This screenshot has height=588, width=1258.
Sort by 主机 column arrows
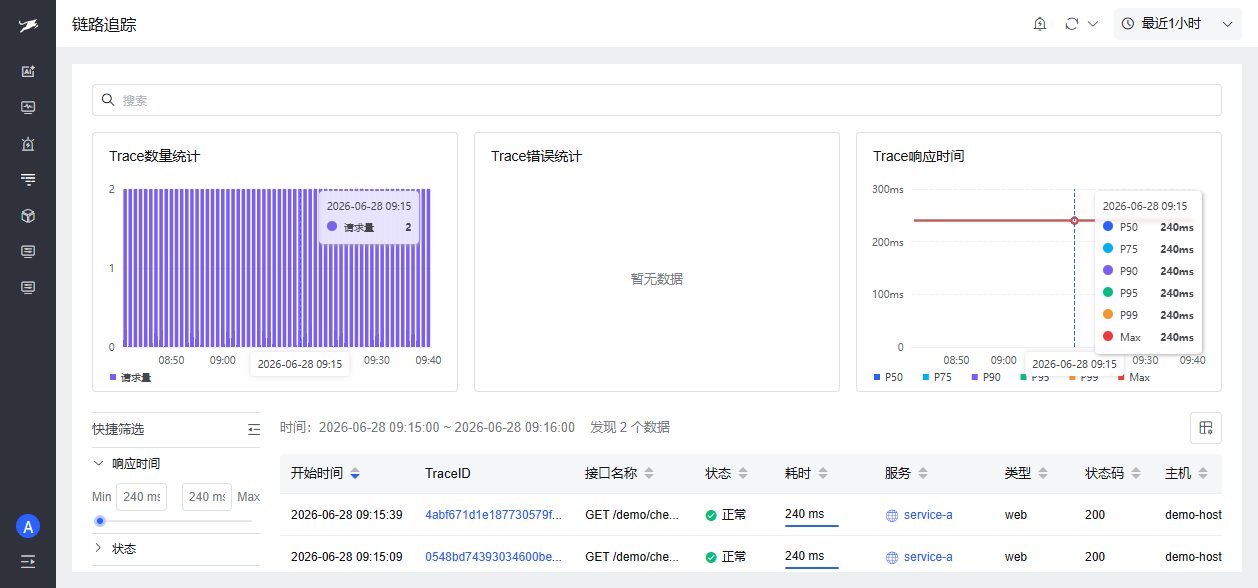(x=1203, y=473)
